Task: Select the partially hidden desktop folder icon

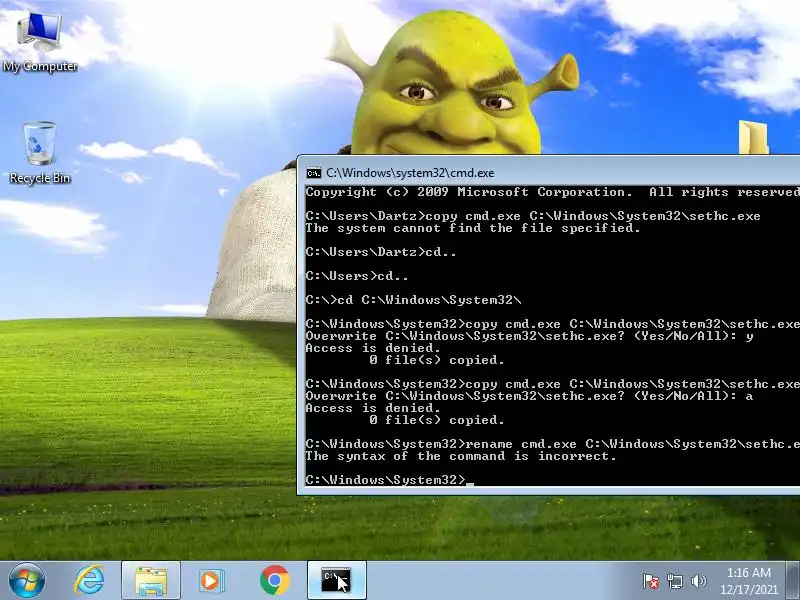Action: pos(753,137)
